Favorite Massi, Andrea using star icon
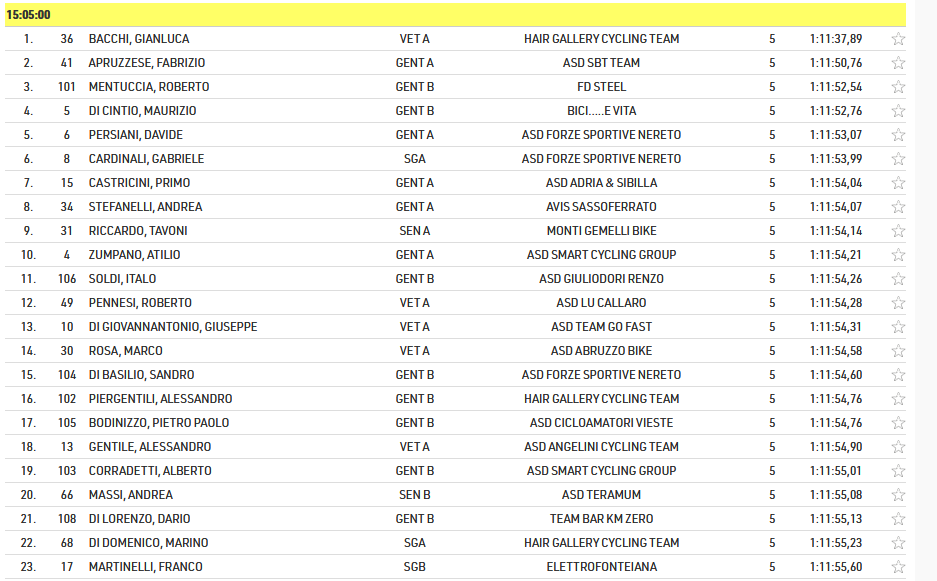Viewport: 937px width, 581px height. [x=898, y=495]
